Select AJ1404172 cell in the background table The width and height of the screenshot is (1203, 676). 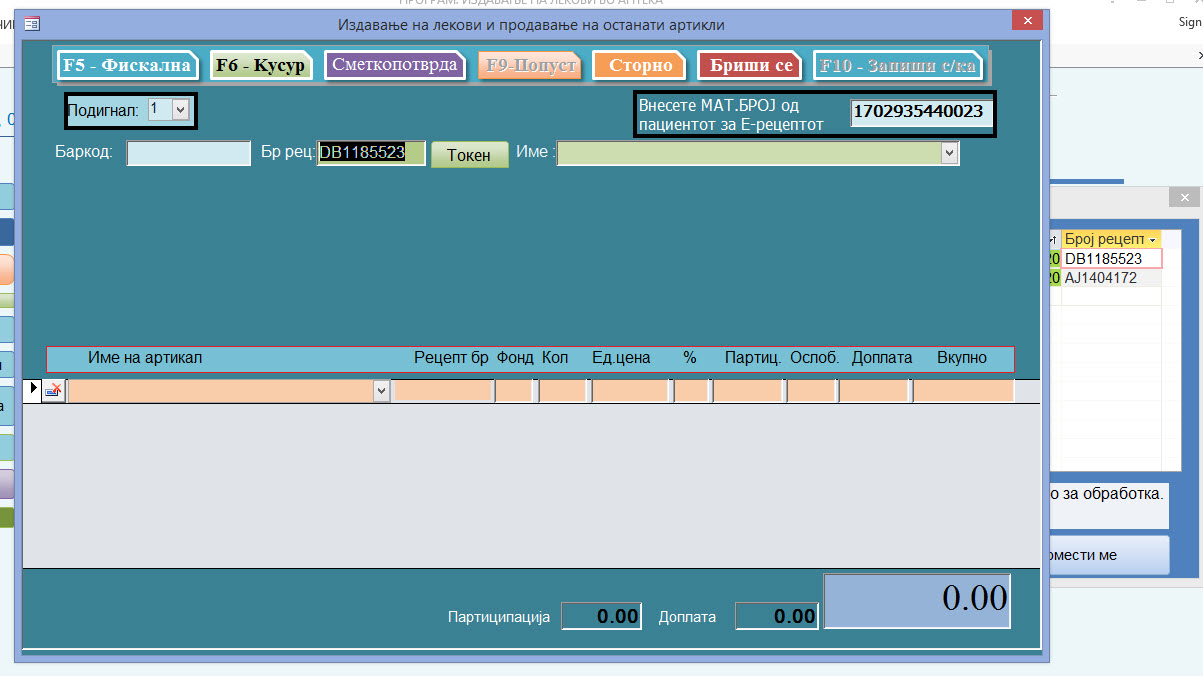1112,278
